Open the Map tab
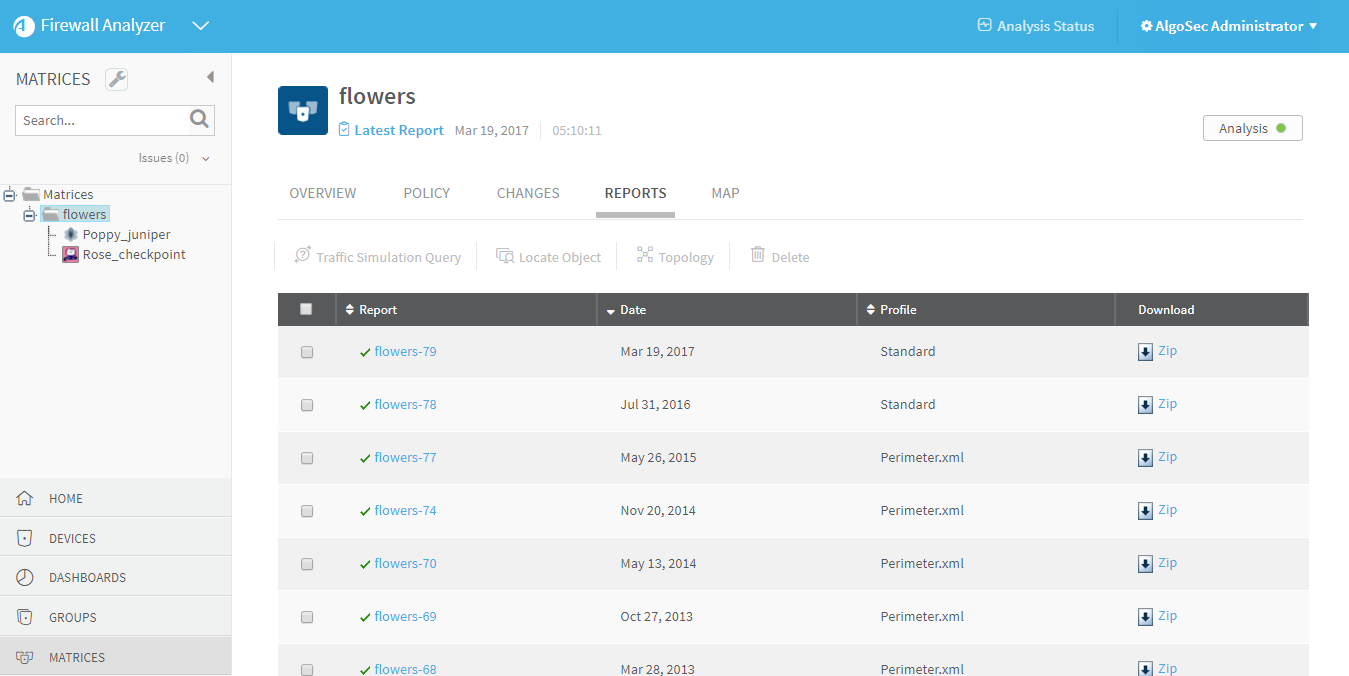Viewport: 1349px width, 676px height. [x=725, y=193]
